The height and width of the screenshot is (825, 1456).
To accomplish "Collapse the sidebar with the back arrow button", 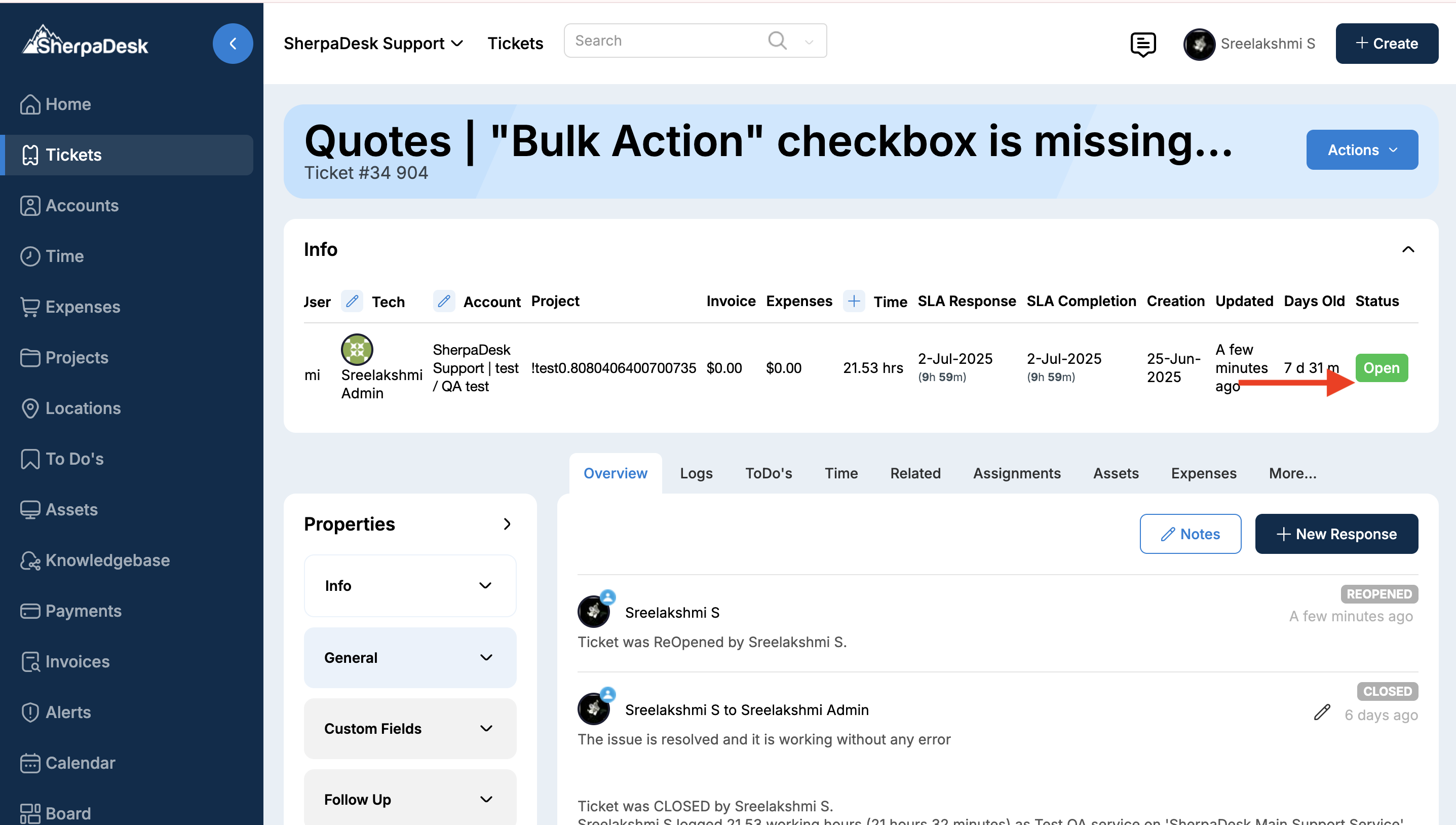I will pos(233,43).
